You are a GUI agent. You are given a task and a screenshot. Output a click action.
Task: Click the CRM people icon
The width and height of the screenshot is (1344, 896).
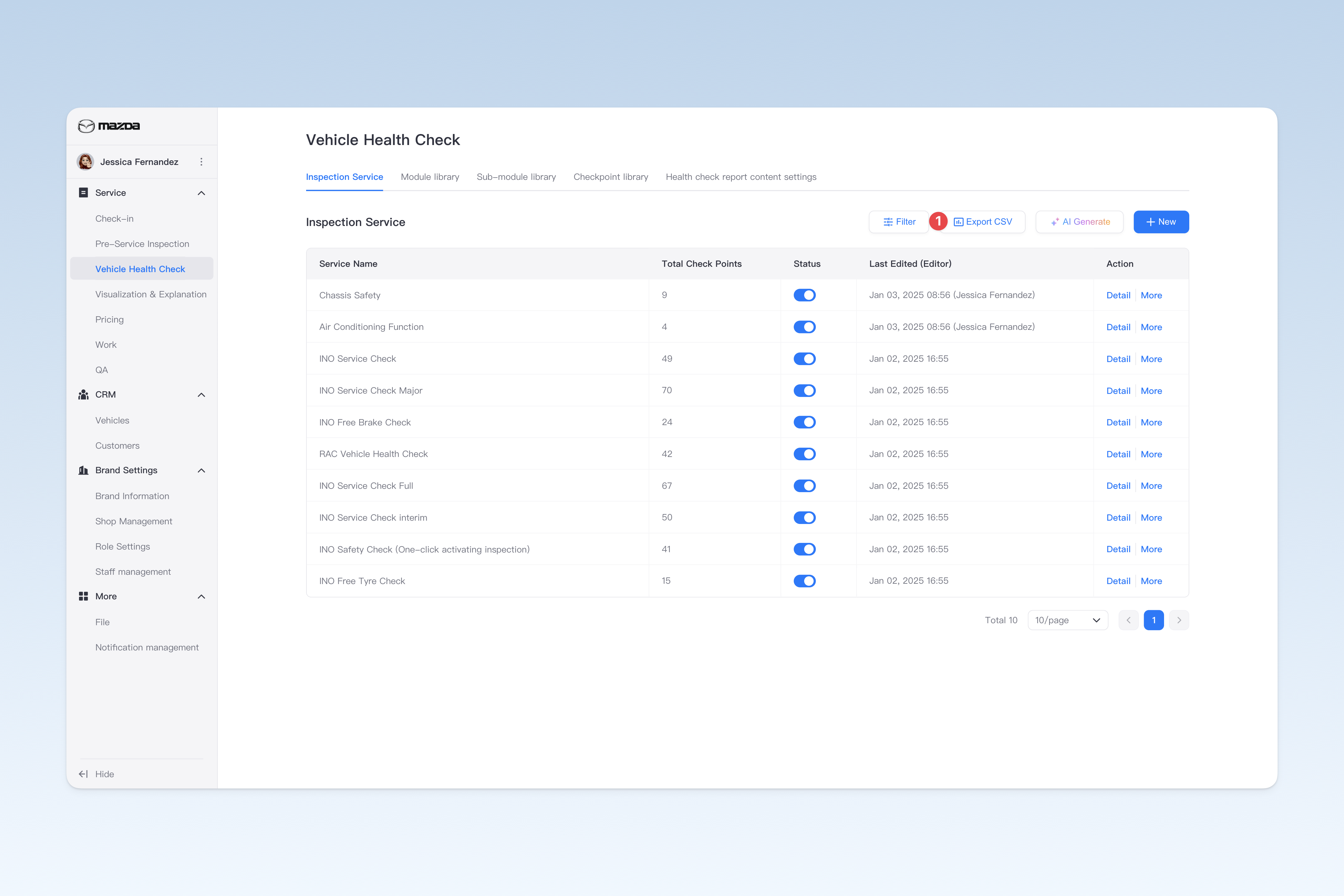(x=83, y=394)
